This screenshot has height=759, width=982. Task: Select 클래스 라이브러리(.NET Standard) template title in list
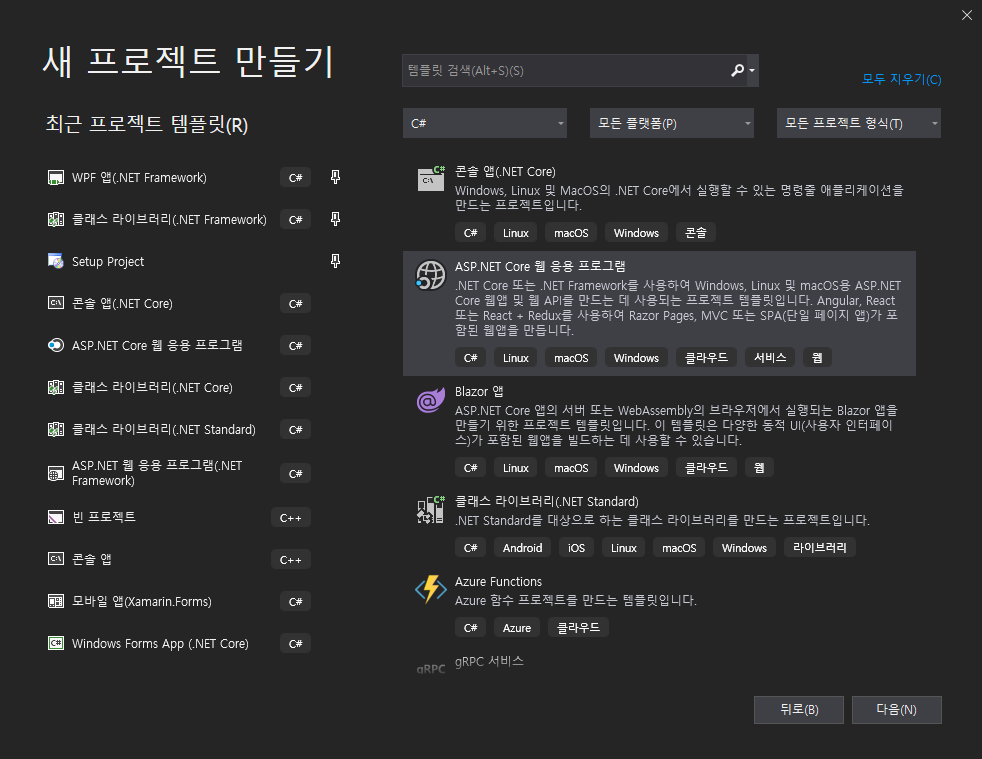(547, 502)
